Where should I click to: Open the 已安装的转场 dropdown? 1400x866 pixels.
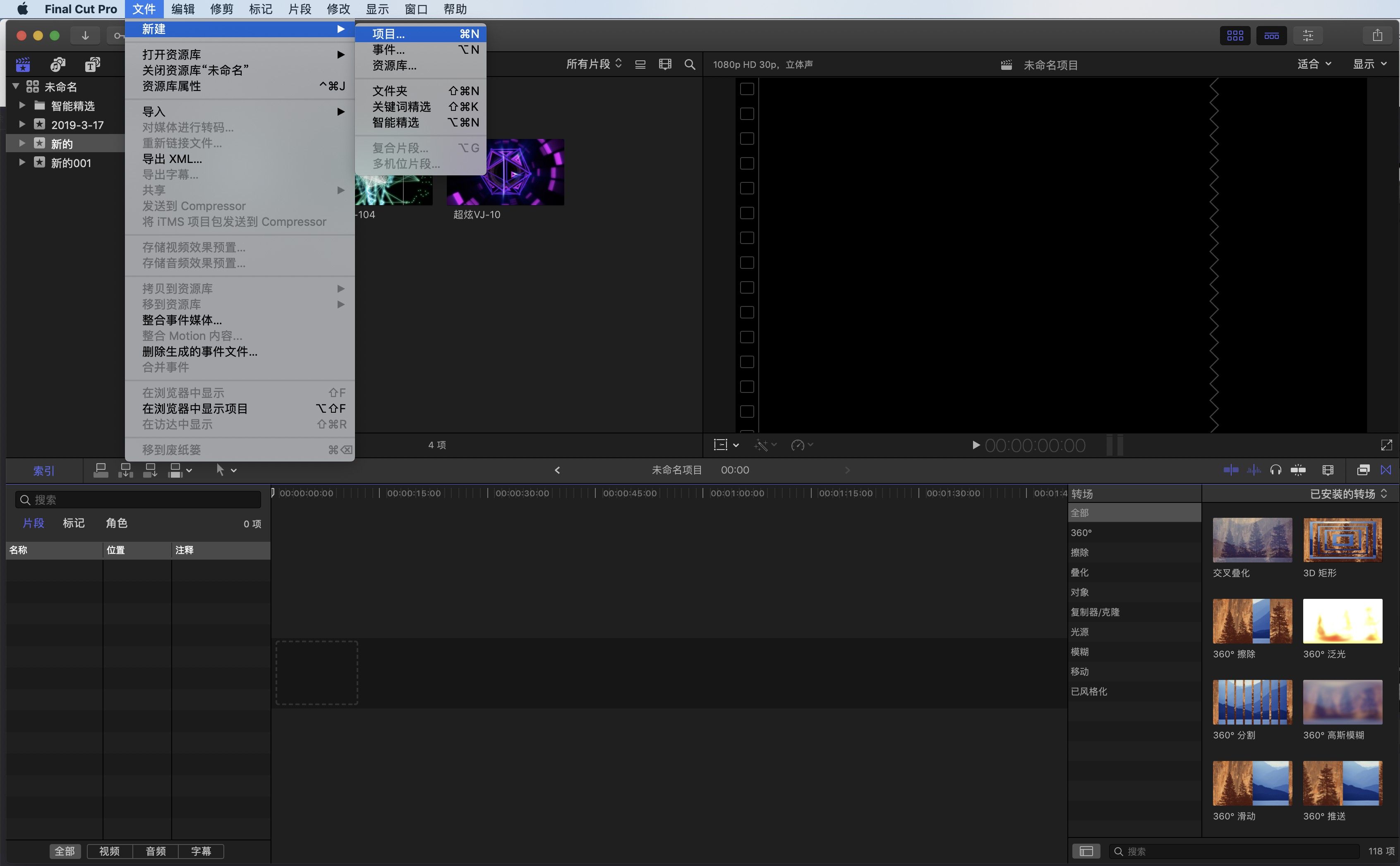[x=1348, y=494]
